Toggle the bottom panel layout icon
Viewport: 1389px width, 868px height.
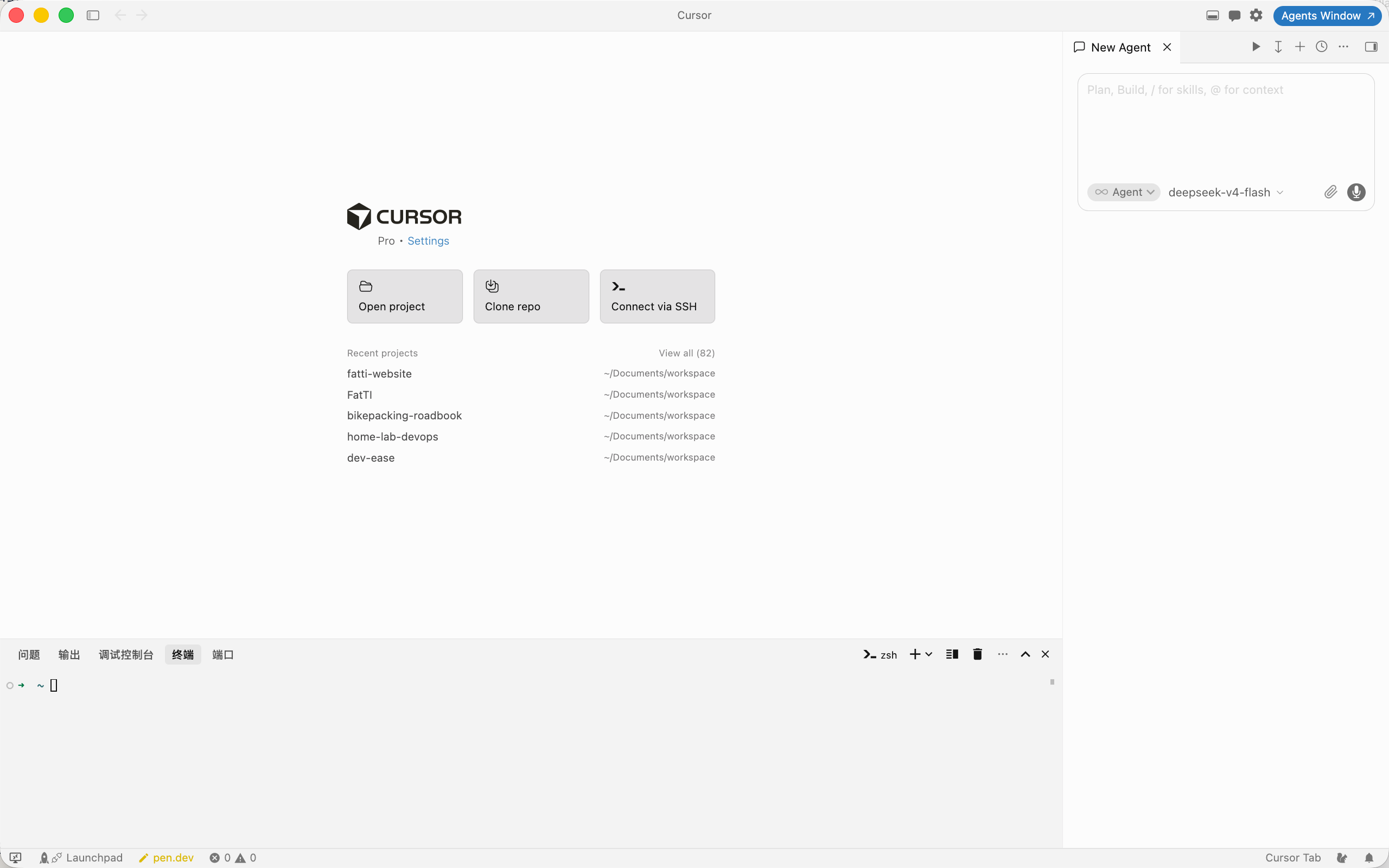click(x=1212, y=16)
